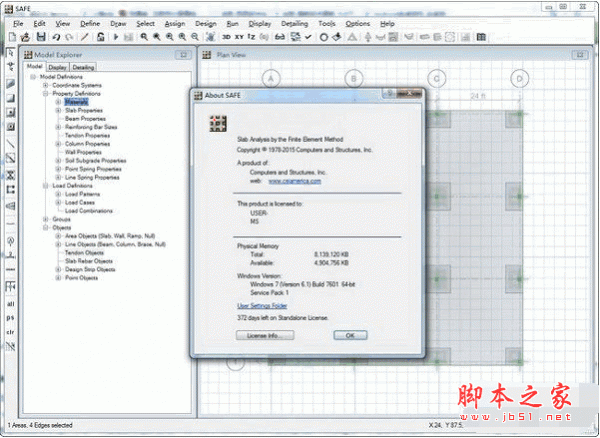Image resolution: width=600 pixels, height=438 pixels.
Task: Click the 'clr' clear selection button
Action: click(10, 332)
